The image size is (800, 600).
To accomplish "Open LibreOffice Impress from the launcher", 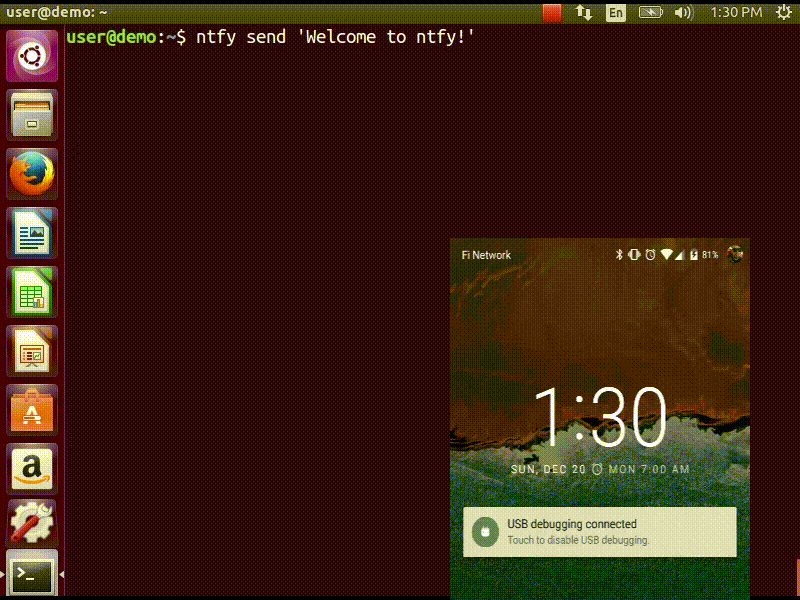I will [32, 352].
